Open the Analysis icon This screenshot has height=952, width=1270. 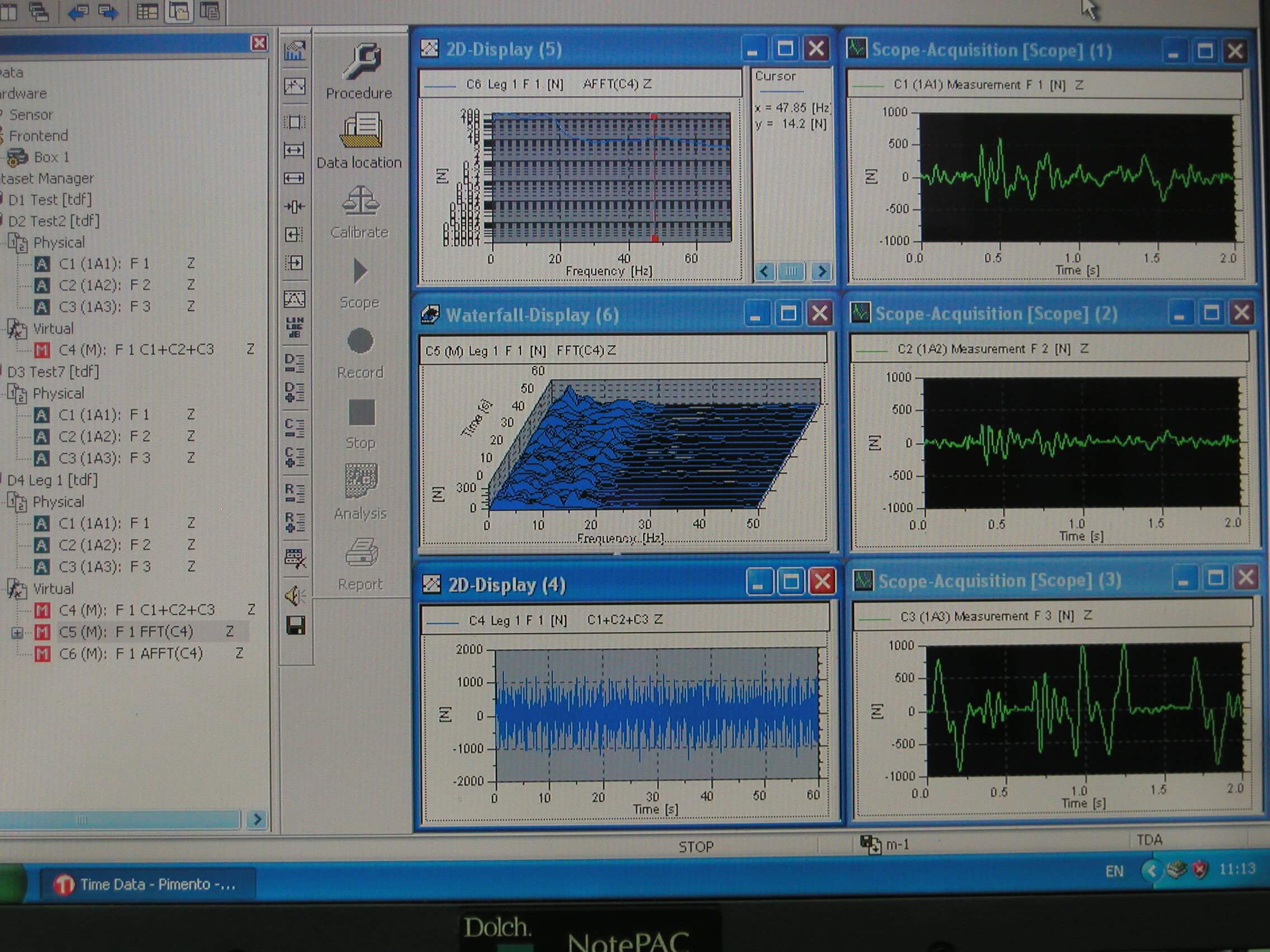(361, 481)
